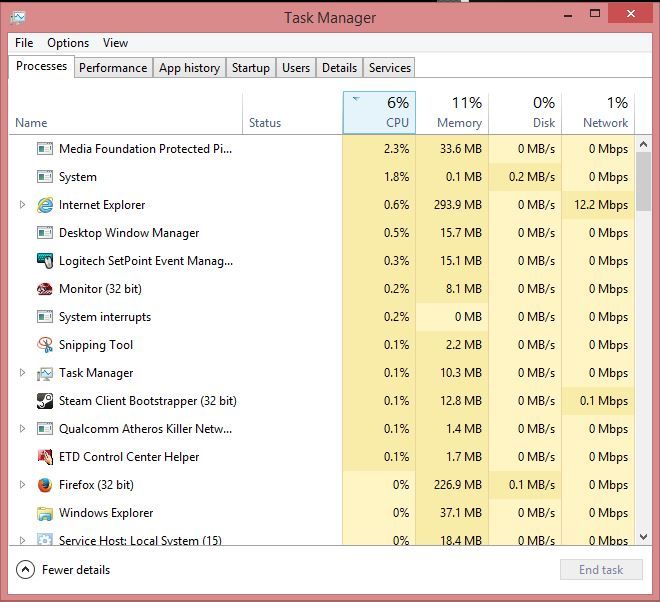Image resolution: width=660 pixels, height=602 pixels.
Task: Switch to the App history tab
Action: pos(189,68)
